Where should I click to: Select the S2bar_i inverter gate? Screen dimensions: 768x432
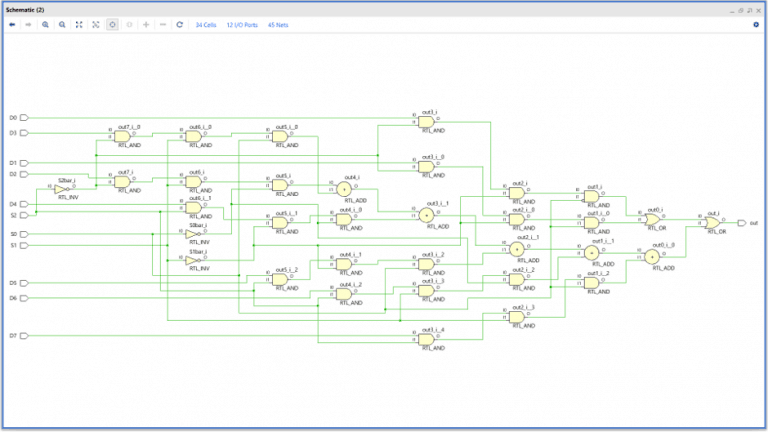click(61, 189)
